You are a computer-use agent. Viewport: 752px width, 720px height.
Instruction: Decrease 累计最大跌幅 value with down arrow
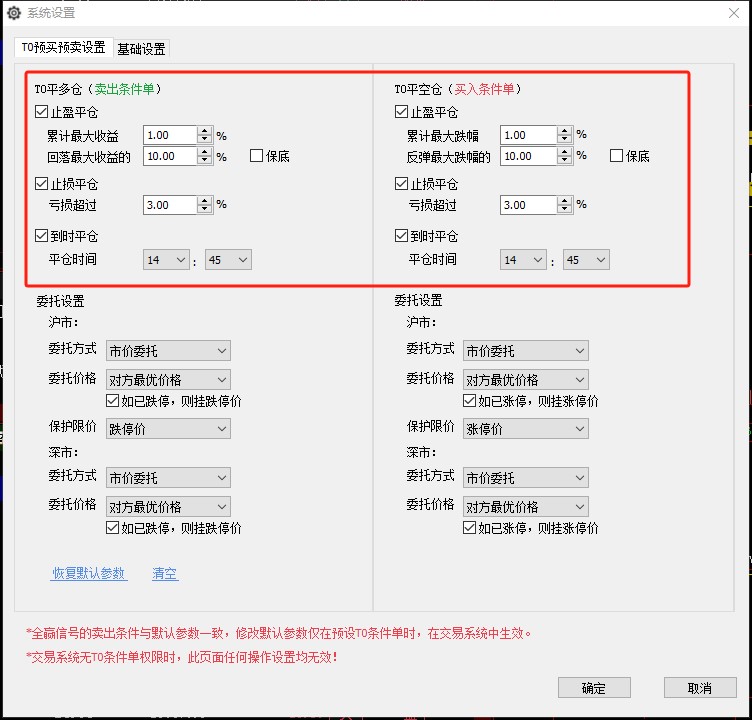pyautogui.click(x=565, y=139)
